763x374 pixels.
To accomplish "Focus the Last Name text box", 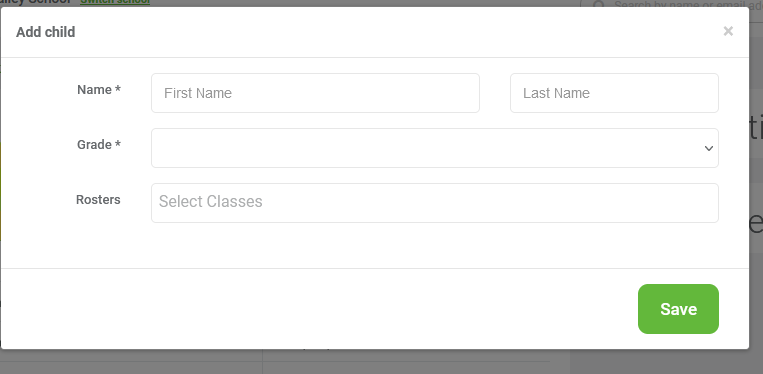I will (x=614, y=93).
